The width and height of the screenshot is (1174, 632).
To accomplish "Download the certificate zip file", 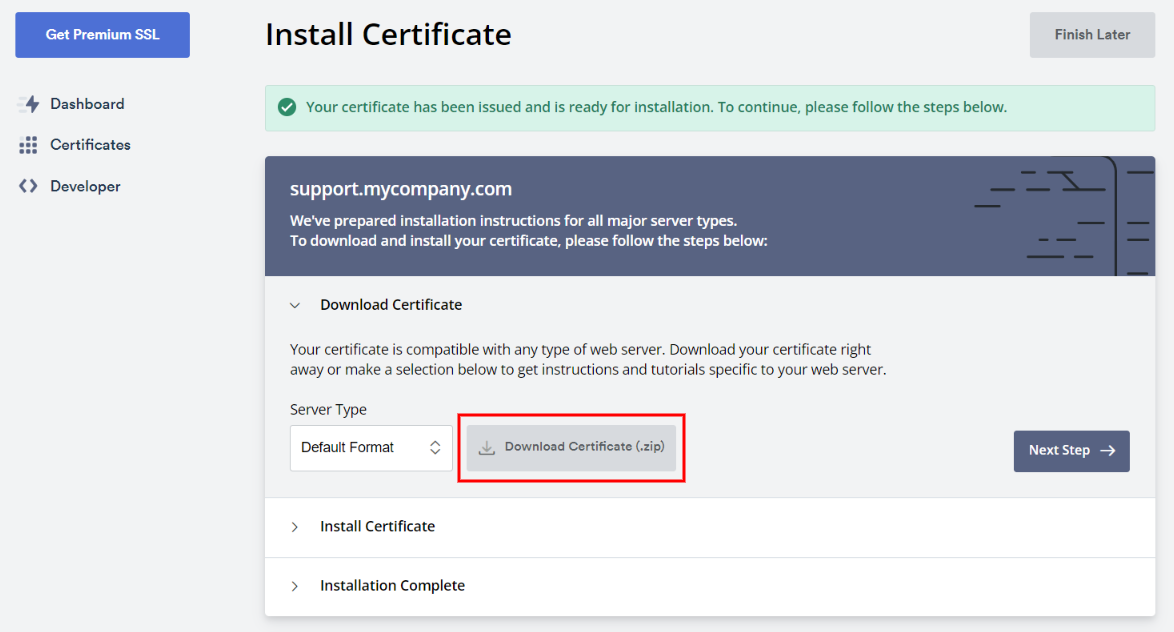I will tap(571, 446).
